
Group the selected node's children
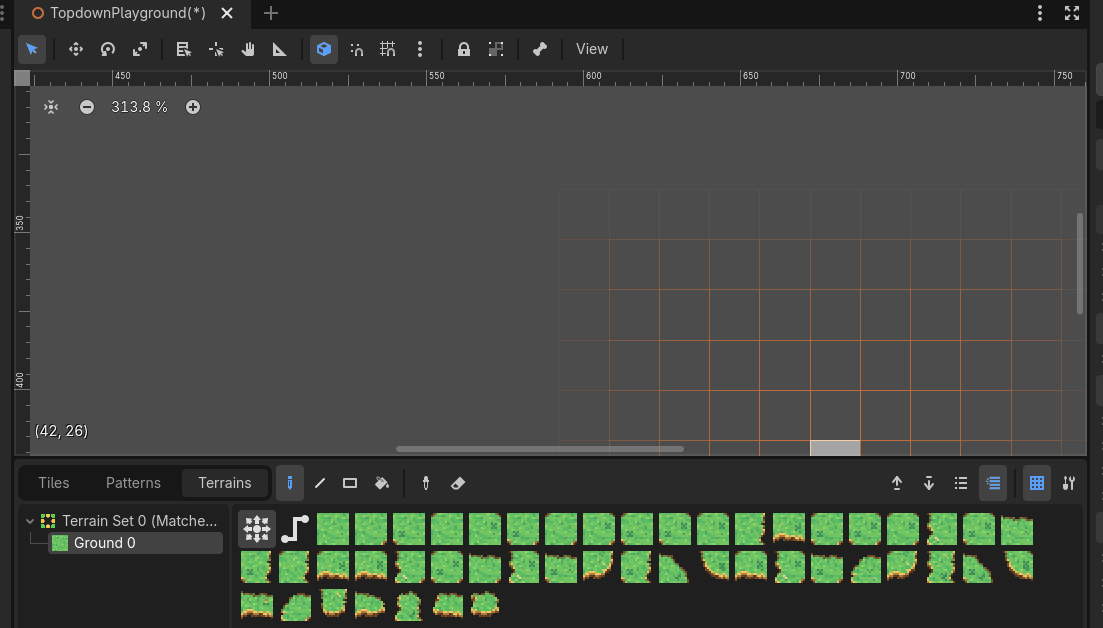click(x=496, y=49)
